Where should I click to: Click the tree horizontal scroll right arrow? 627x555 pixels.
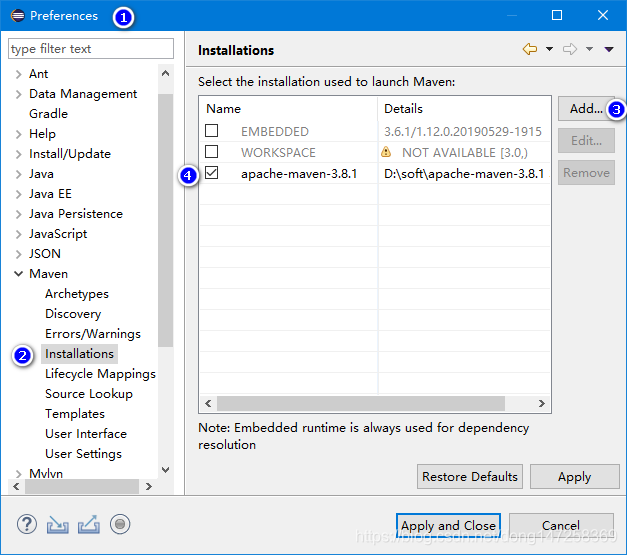click(149, 486)
